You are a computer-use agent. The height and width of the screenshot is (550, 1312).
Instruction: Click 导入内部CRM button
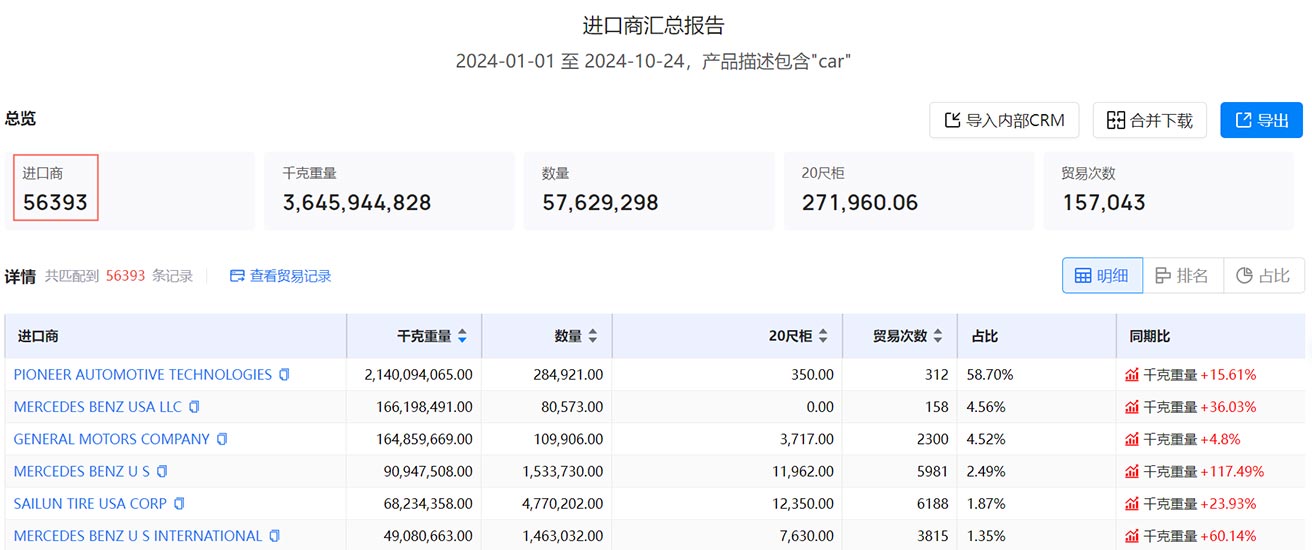(1005, 120)
